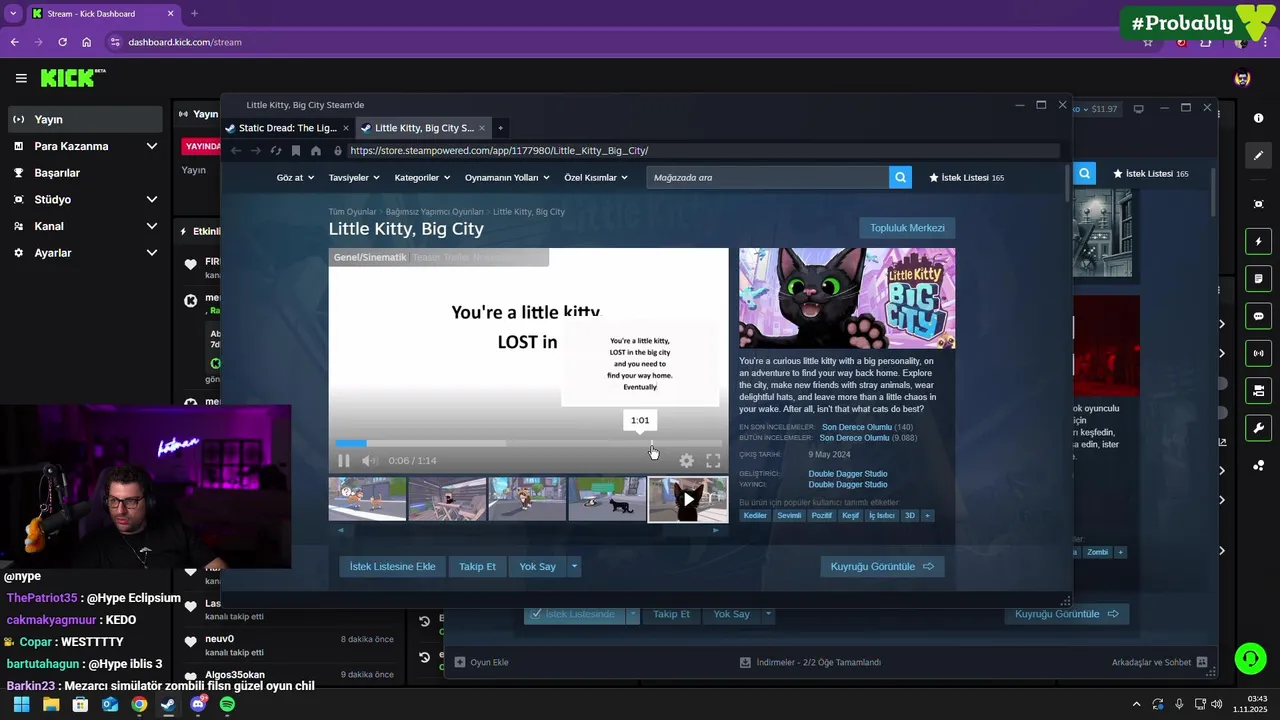Reload the Steam store page
Viewport: 1280px width, 720px height.
pyautogui.click(x=276, y=151)
